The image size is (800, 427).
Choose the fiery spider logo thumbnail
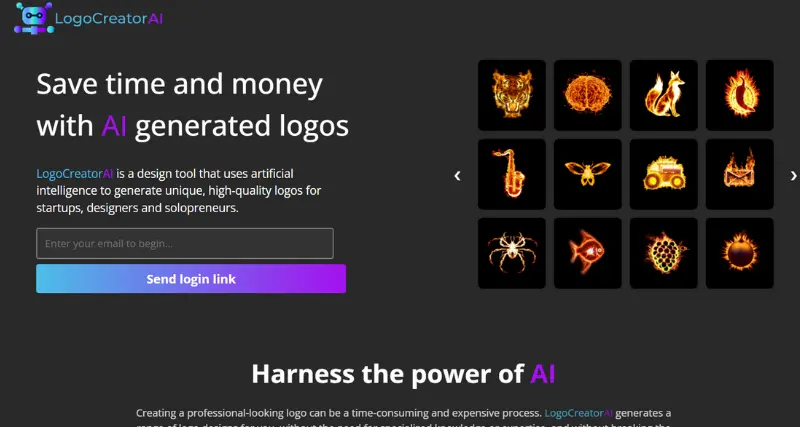tap(512, 253)
